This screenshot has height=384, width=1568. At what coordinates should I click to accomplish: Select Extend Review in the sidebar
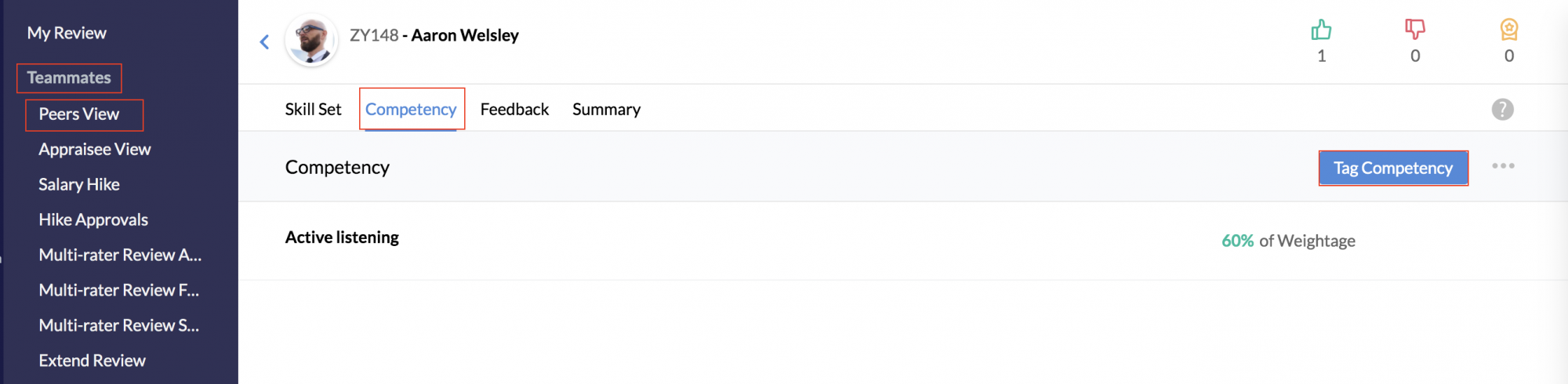93,361
